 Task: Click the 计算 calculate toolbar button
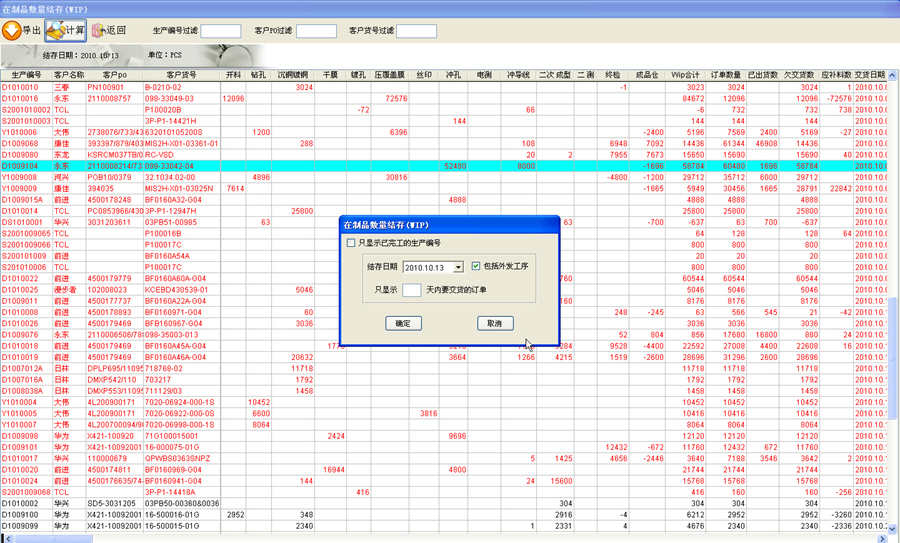click(x=65, y=30)
